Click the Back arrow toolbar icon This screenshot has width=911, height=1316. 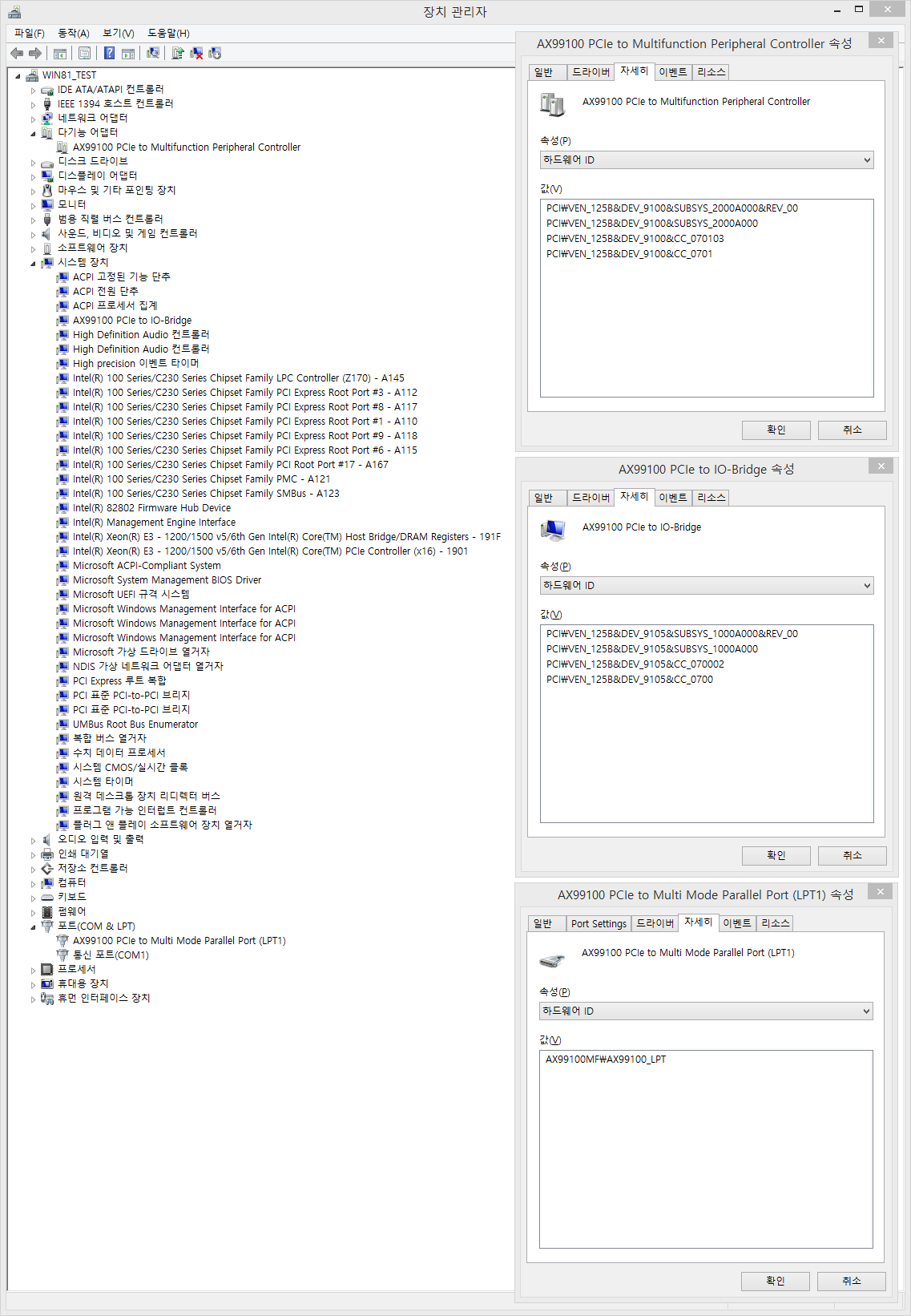(x=17, y=53)
